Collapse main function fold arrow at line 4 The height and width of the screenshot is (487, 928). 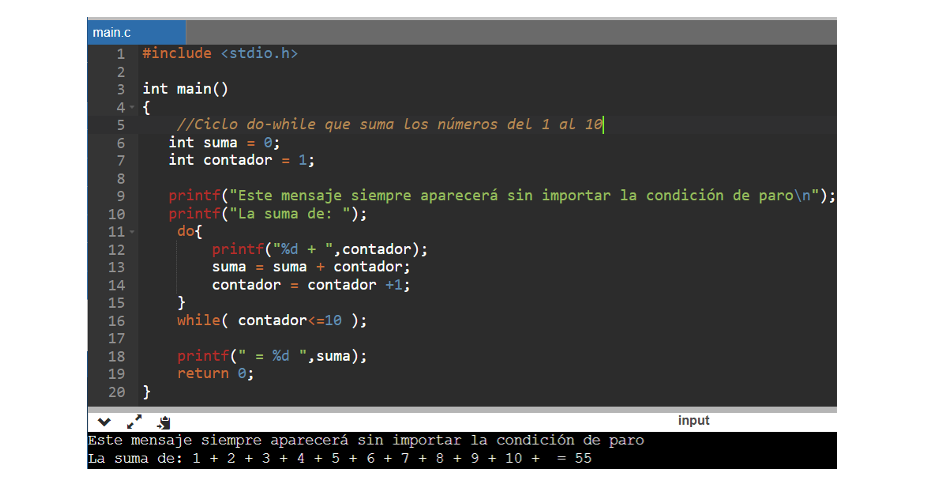coord(132,108)
